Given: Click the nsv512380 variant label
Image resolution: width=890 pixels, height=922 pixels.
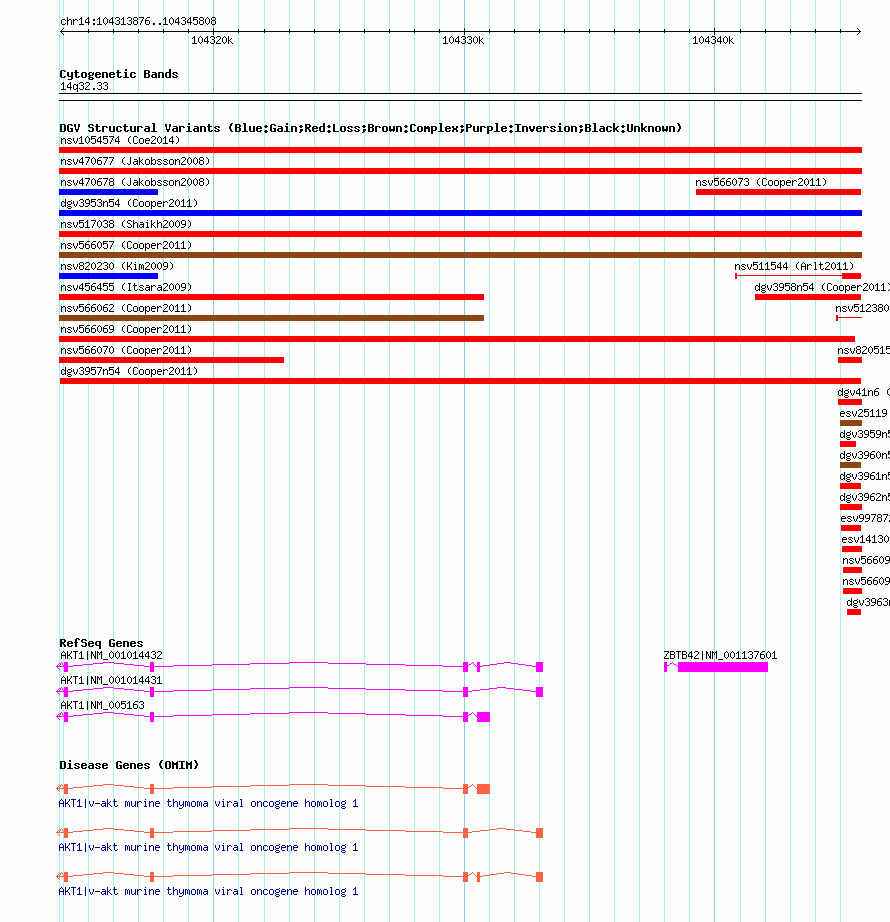Looking at the screenshot, I should (862, 308).
